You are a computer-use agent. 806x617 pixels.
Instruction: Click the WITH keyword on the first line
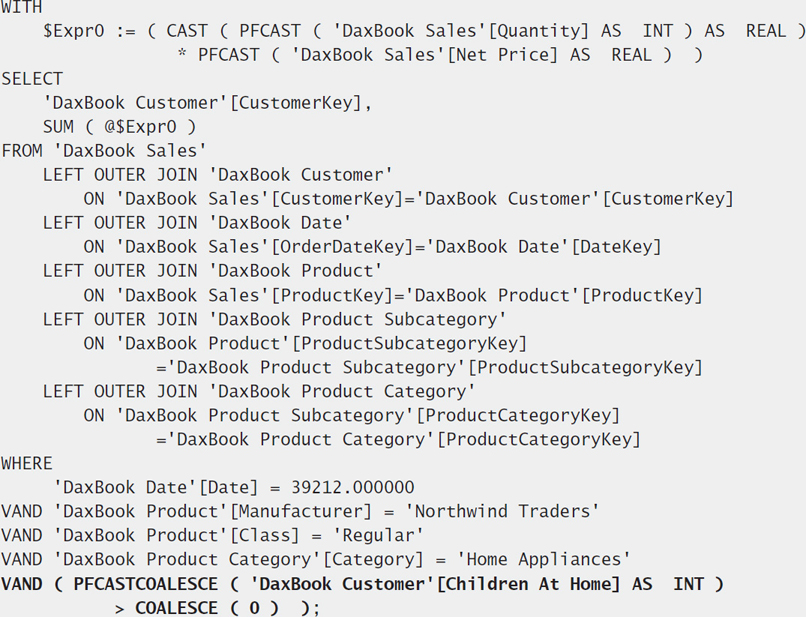22,7
